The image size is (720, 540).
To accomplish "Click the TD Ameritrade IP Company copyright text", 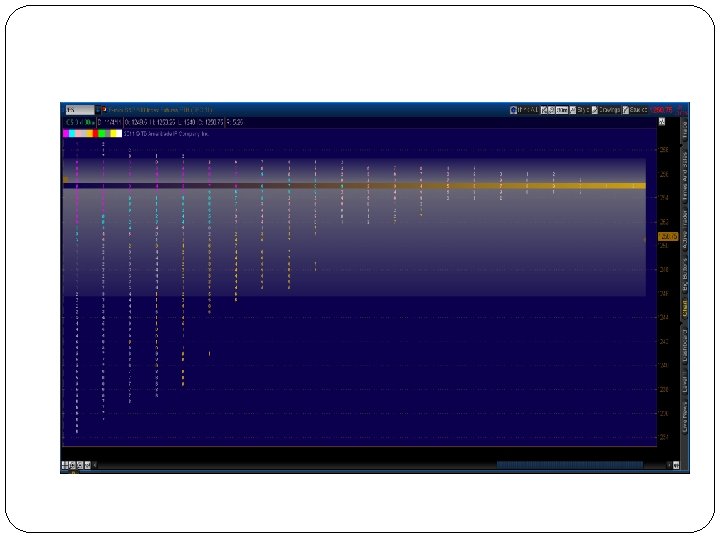I will 166,134.
